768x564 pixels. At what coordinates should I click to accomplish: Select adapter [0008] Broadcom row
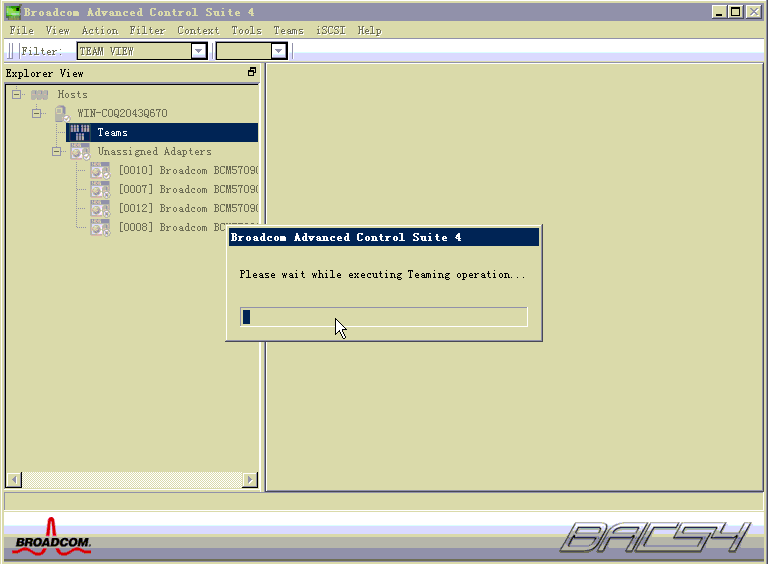click(x=172, y=228)
